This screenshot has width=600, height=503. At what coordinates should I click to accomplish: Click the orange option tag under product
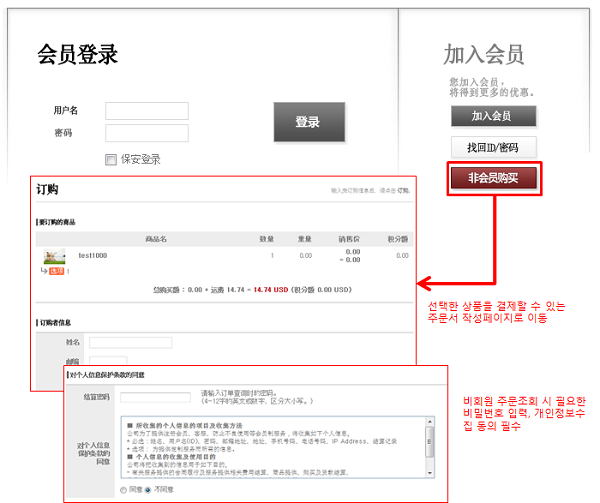(x=57, y=271)
